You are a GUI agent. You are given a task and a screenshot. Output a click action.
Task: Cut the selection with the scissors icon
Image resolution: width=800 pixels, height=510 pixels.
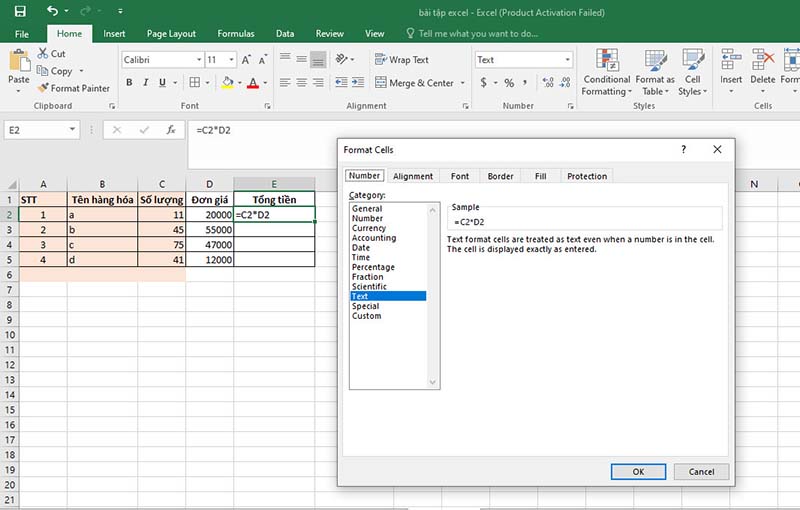click(x=43, y=53)
